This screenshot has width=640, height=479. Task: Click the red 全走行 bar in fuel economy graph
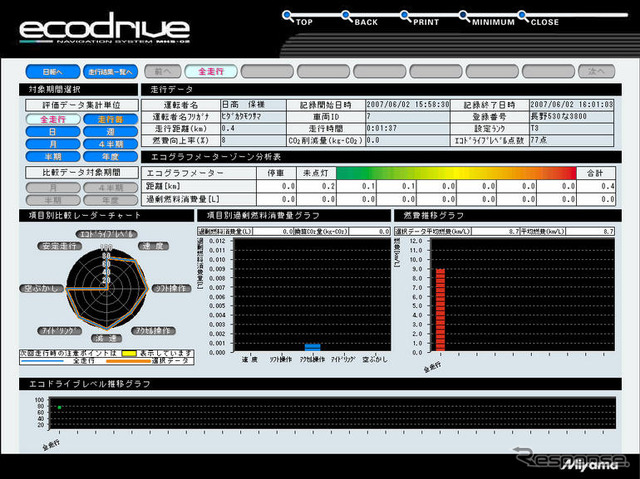point(440,310)
